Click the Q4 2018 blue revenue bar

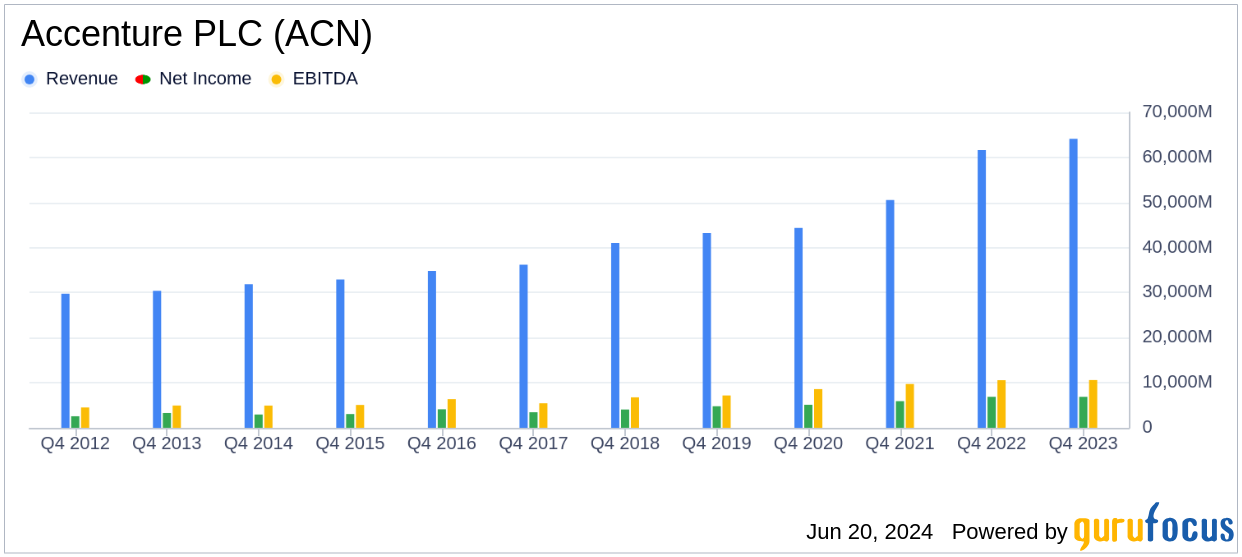(x=615, y=336)
